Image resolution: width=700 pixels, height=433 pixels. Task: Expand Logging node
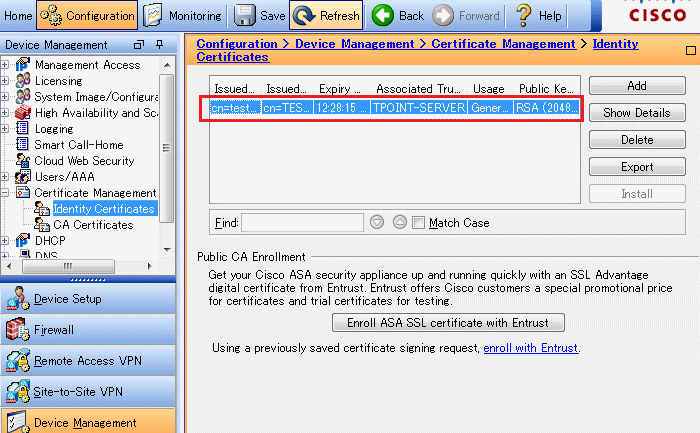5,129
